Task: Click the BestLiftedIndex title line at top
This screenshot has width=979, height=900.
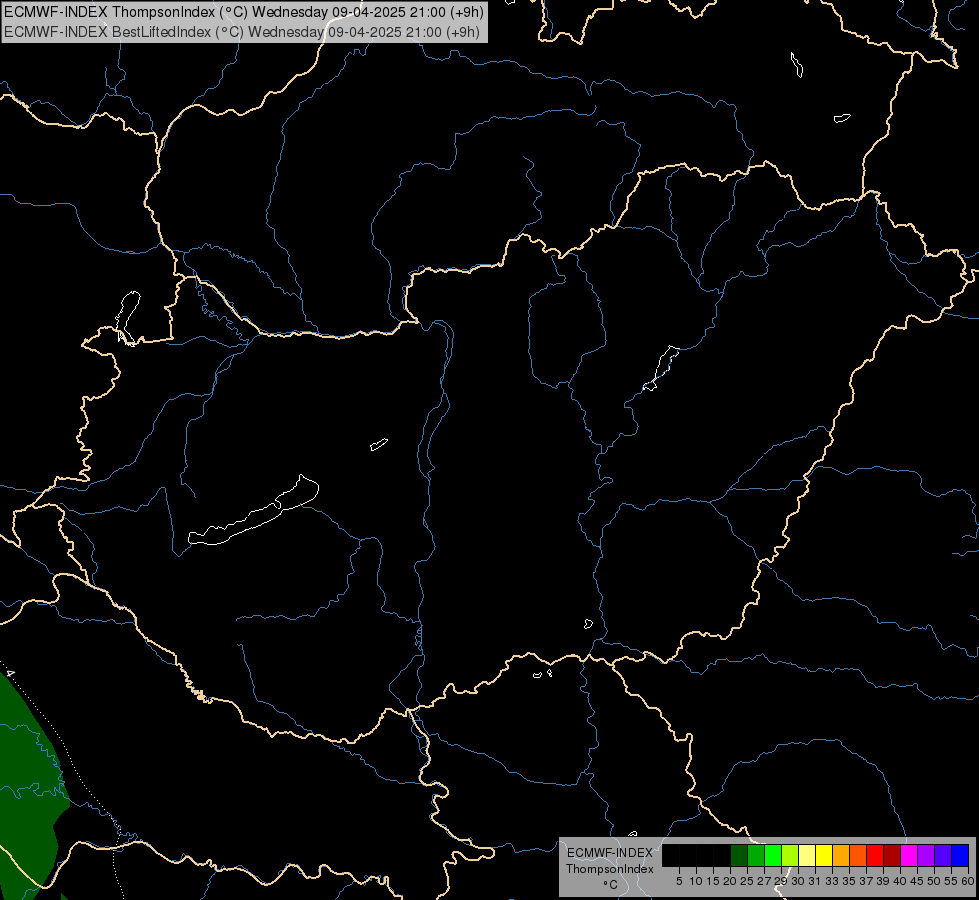Action: tap(242, 32)
